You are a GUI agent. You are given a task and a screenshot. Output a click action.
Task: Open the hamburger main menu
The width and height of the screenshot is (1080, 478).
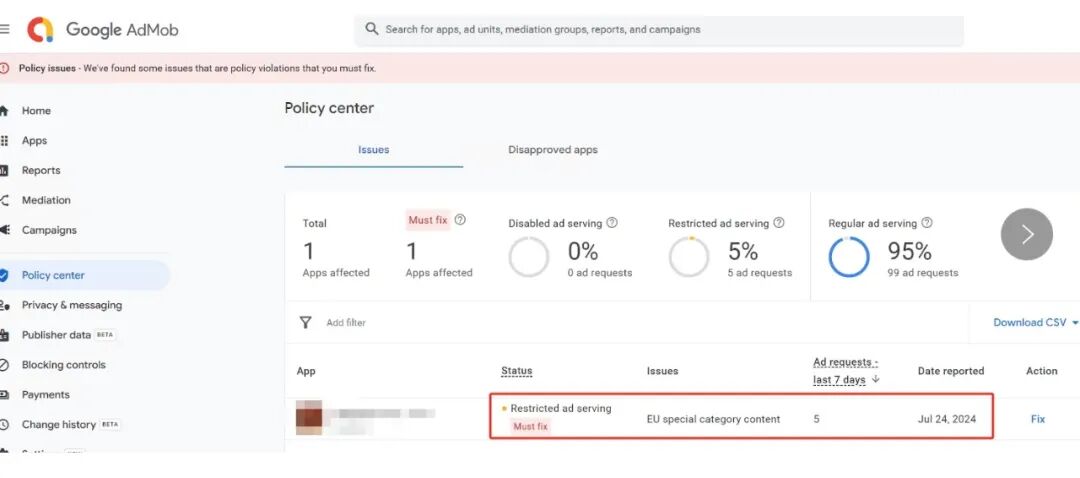(4, 30)
